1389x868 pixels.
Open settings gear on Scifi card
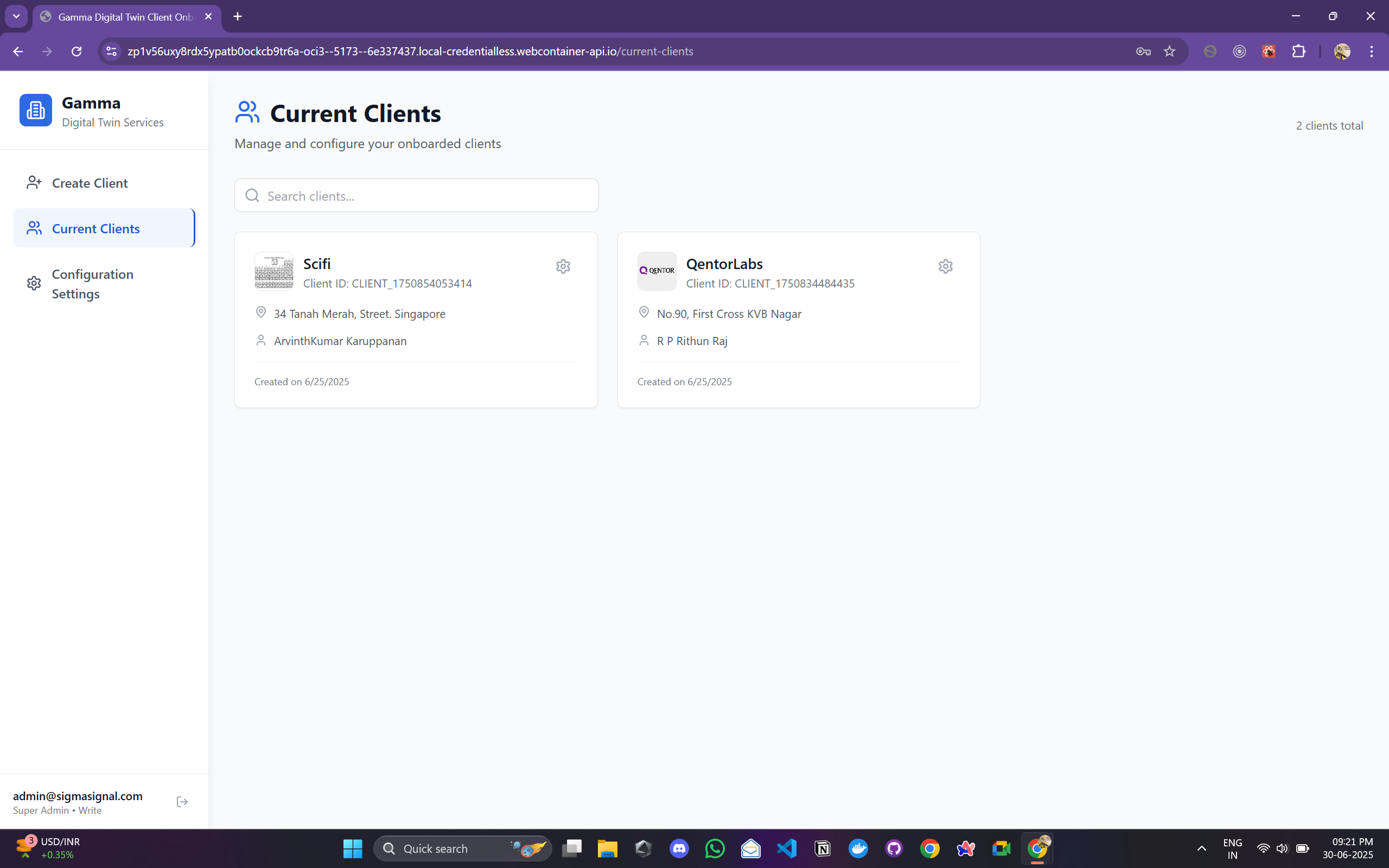pyautogui.click(x=563, y=266)
